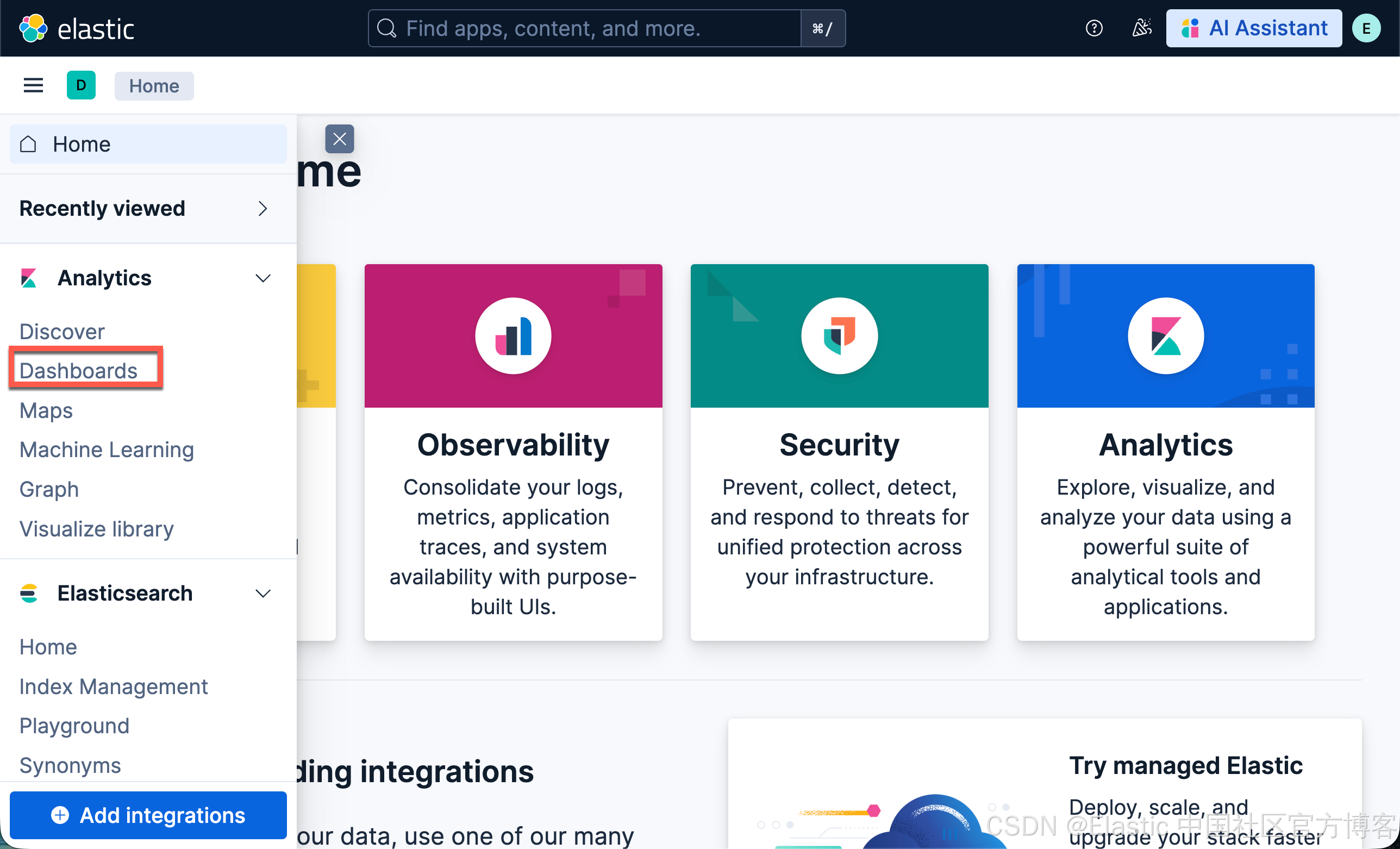Close the navigation flyout with X
Screen dimensions: 1400x849
(339, 139)
